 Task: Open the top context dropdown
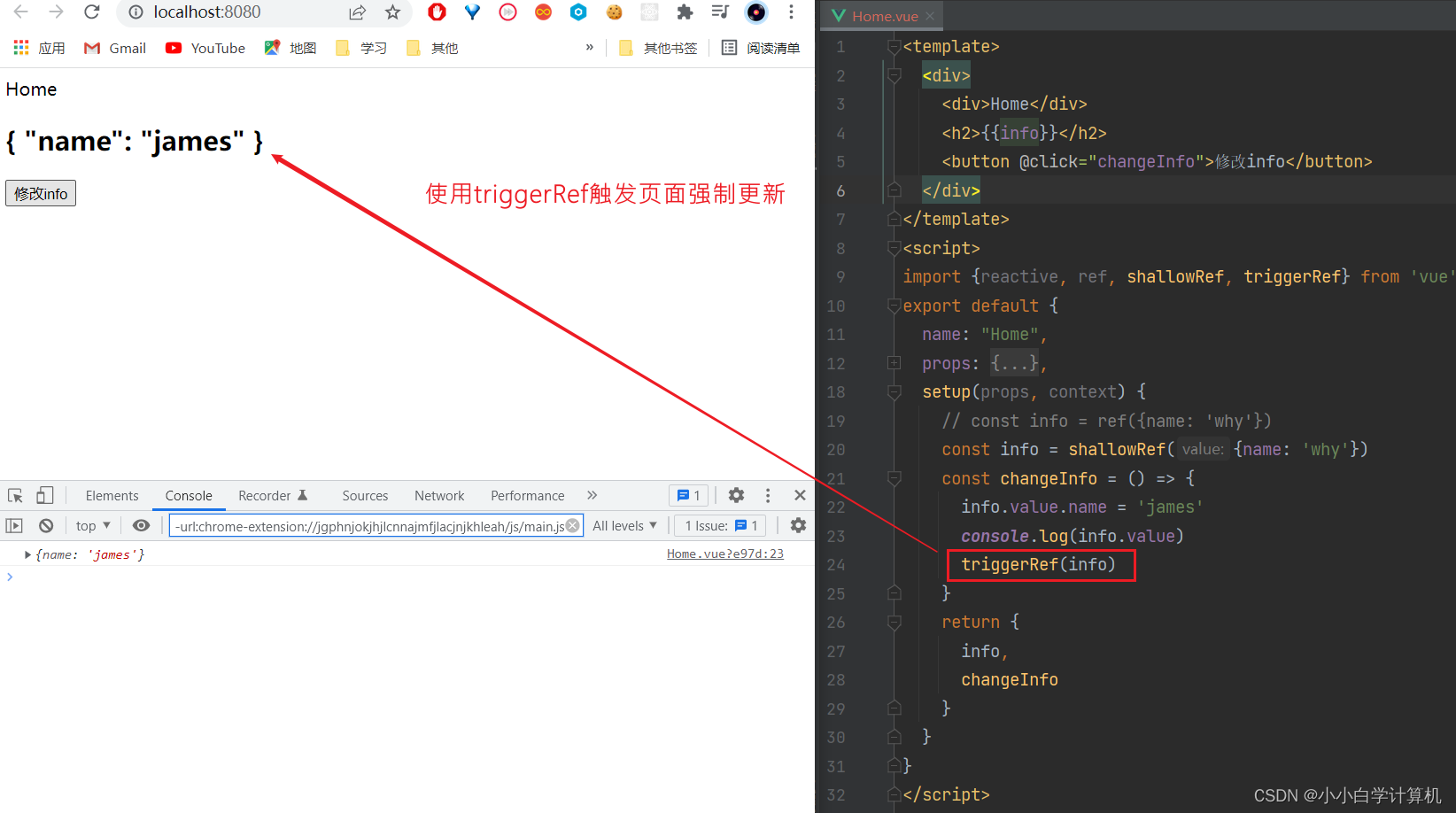pyautogui.click(x=93, y=525)
